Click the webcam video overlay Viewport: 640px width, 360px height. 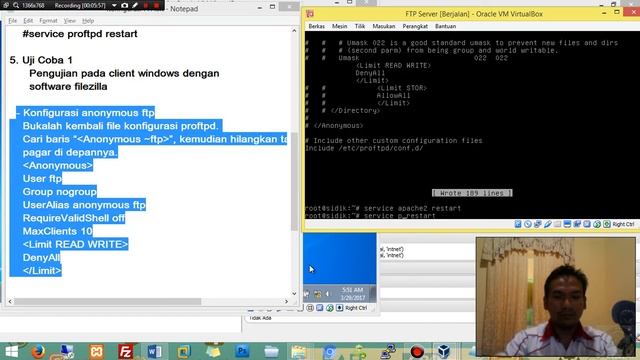pyautogui.click(x=556, y=297)
